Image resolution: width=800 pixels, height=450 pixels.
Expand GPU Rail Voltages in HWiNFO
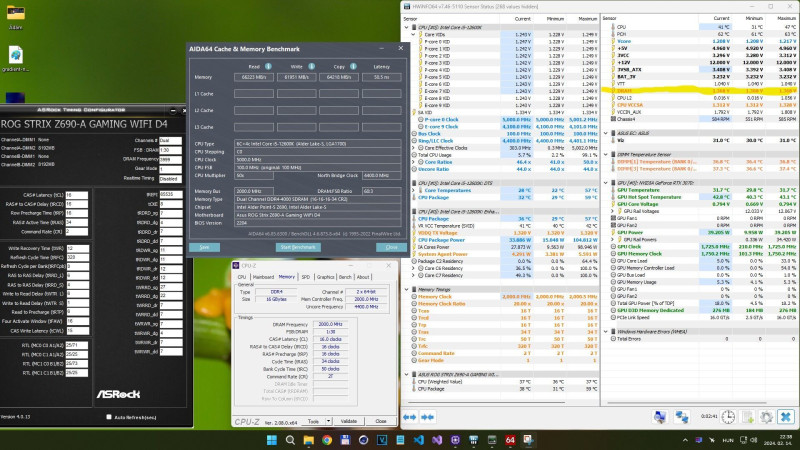point(613,211)
